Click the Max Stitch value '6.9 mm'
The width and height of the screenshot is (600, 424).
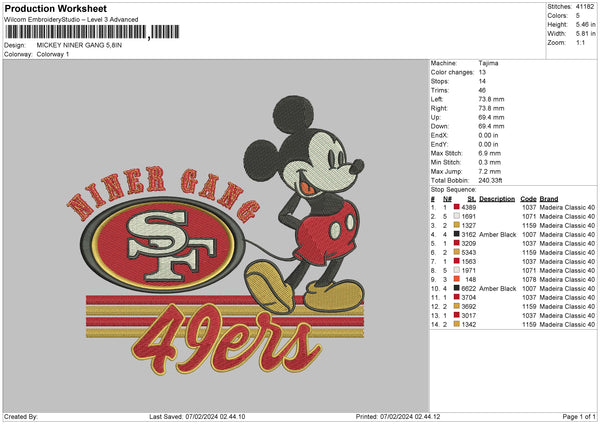[489, 153]
